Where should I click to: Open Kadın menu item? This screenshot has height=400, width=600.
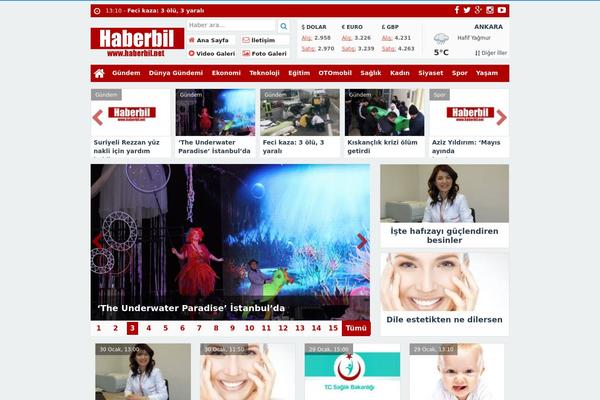pos(399,73)
